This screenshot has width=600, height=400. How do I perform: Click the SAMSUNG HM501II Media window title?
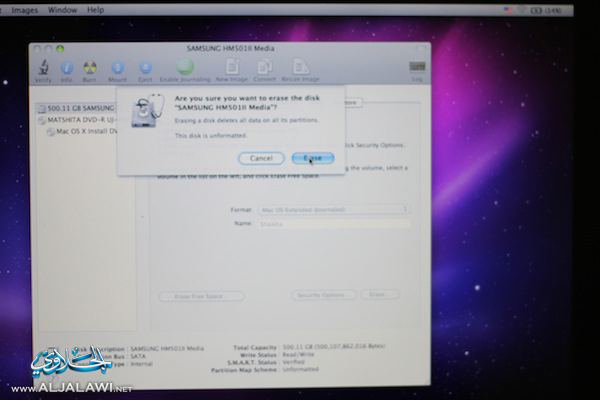pos(230,48)
